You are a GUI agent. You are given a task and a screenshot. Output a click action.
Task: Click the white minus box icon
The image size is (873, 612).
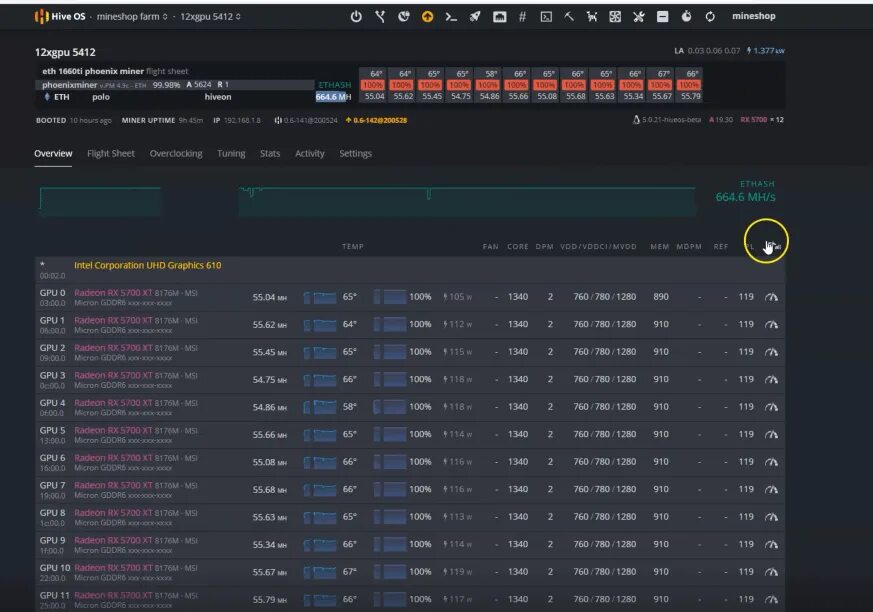[x=663, y=17]
